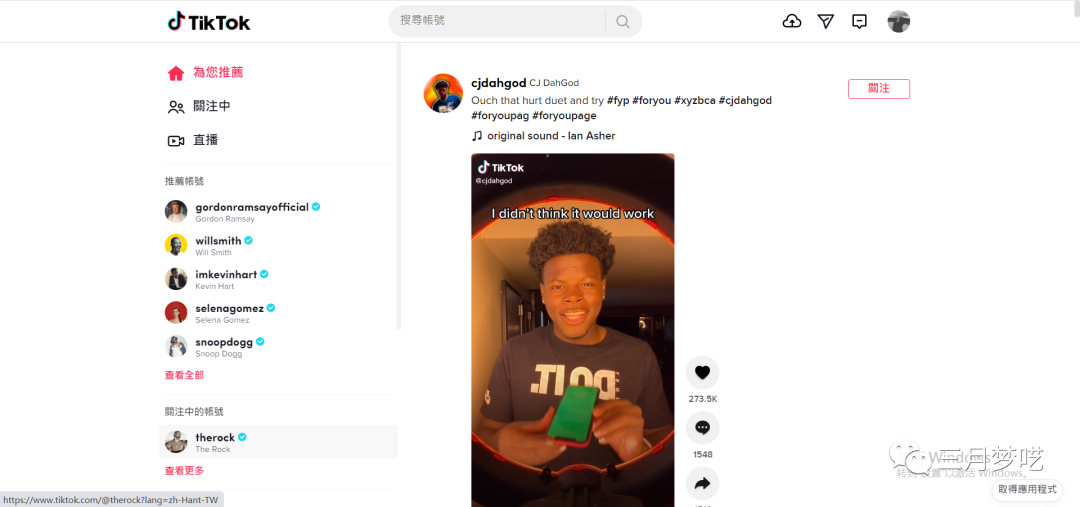Click the TikTok logo
The width and height of the screenshot is (1080, 507).
click(209, 21)
